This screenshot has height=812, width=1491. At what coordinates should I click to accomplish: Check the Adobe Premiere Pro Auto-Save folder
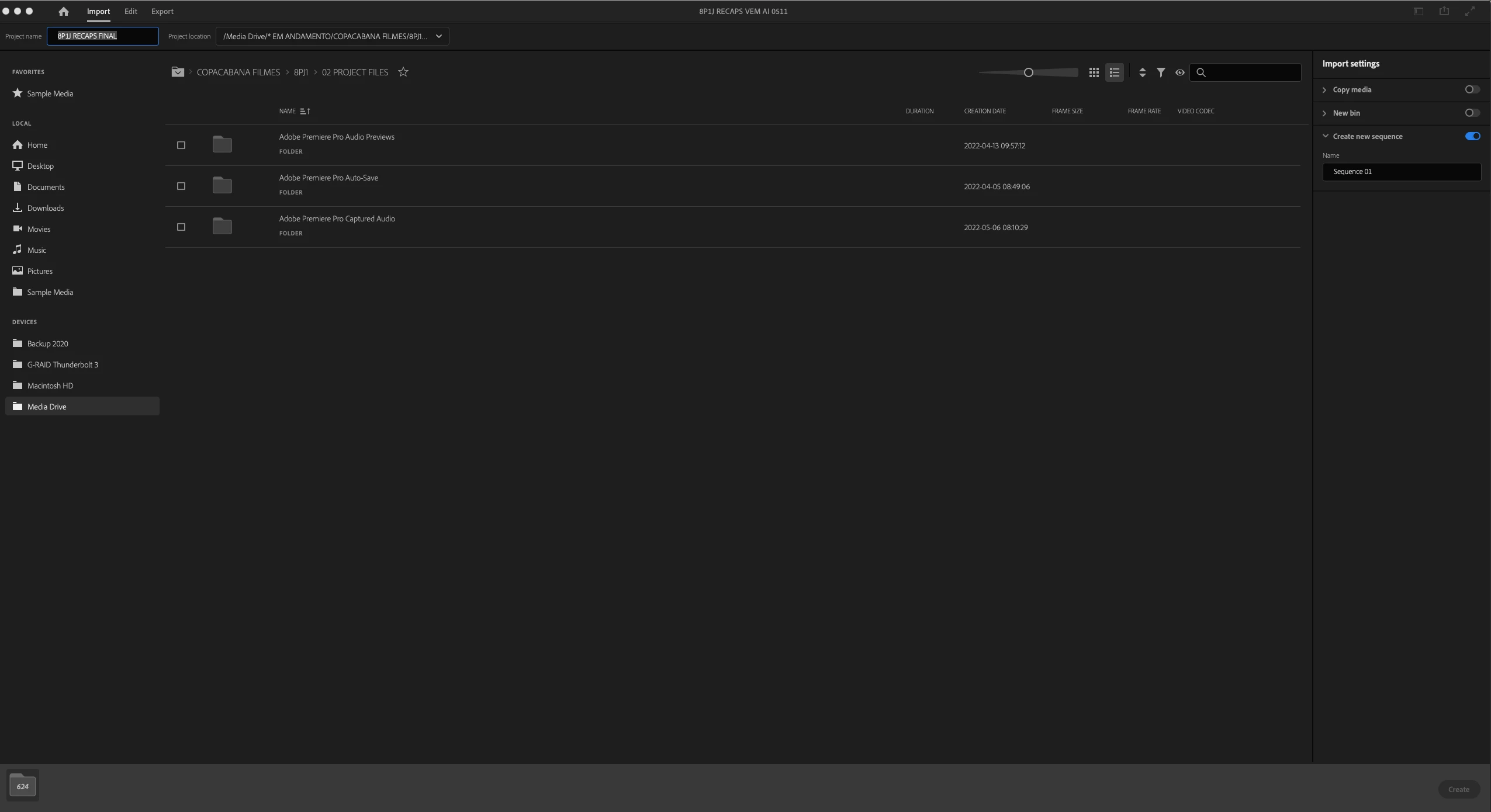click(181, 186)
